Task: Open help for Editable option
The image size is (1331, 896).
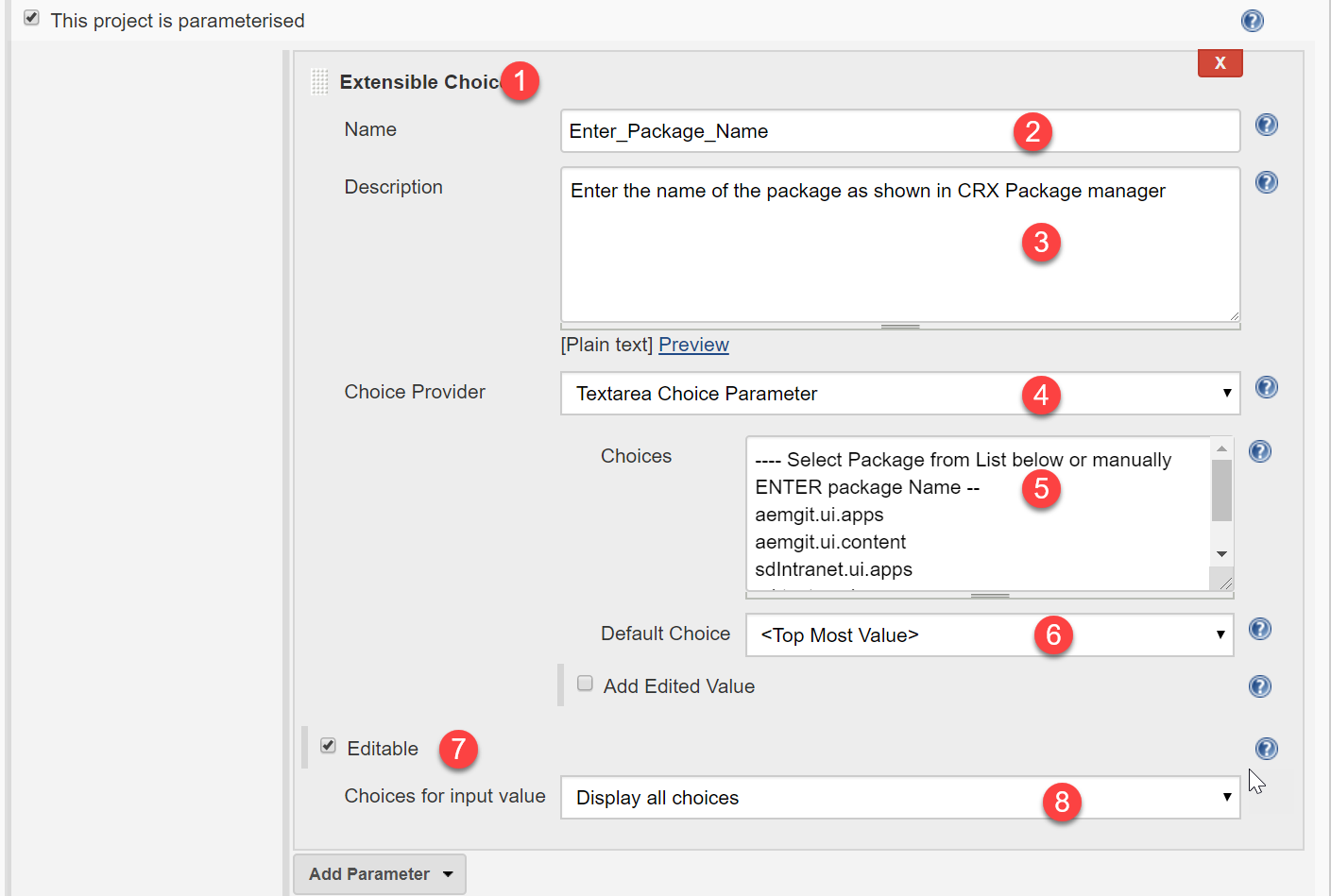Action: [x=1266, y=749]
